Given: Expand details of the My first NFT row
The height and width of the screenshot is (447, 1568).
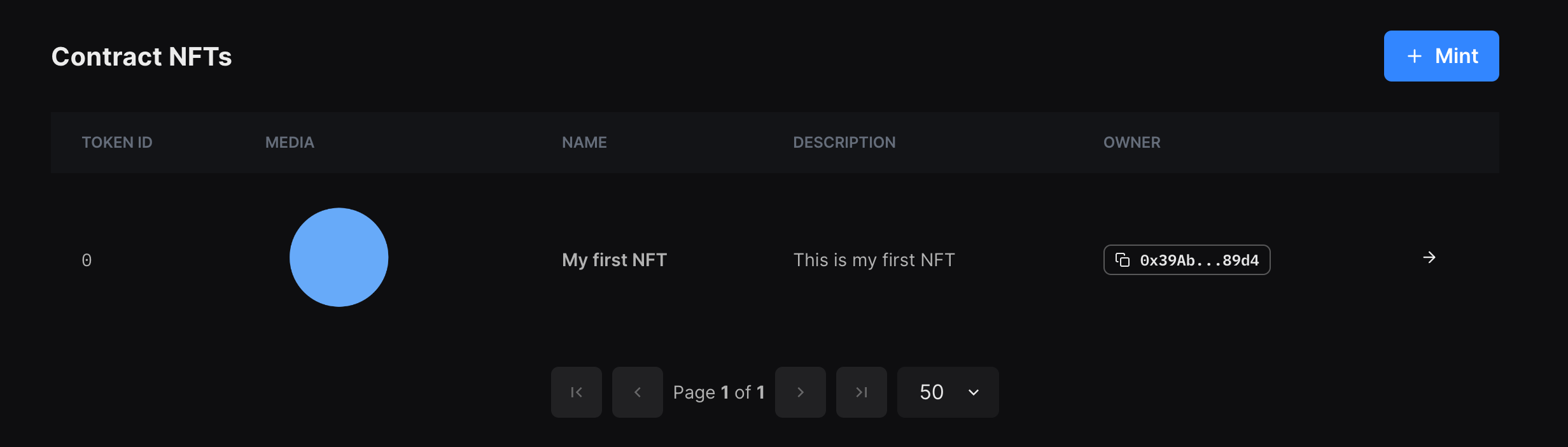Looking at the screenshot, I should click(1429, 257).
